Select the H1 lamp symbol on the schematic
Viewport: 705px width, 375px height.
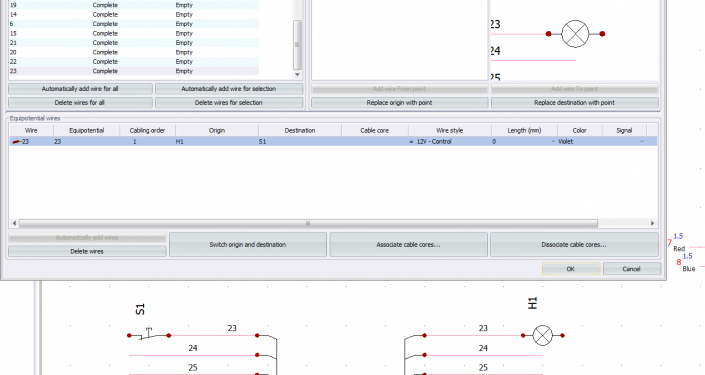pyautogui.click(x=543, y=335)
